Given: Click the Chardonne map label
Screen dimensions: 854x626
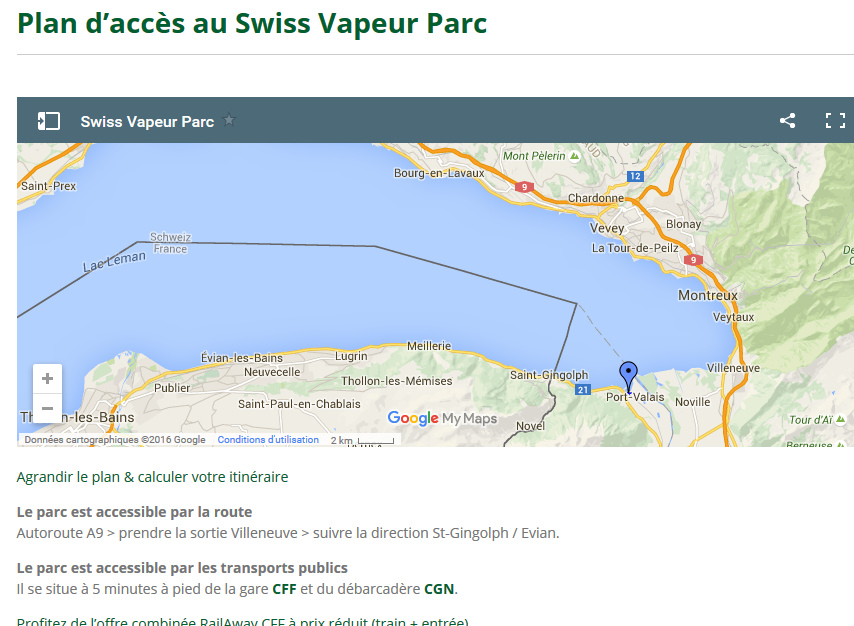Looking at the screenshot, I should coord(596,198).
